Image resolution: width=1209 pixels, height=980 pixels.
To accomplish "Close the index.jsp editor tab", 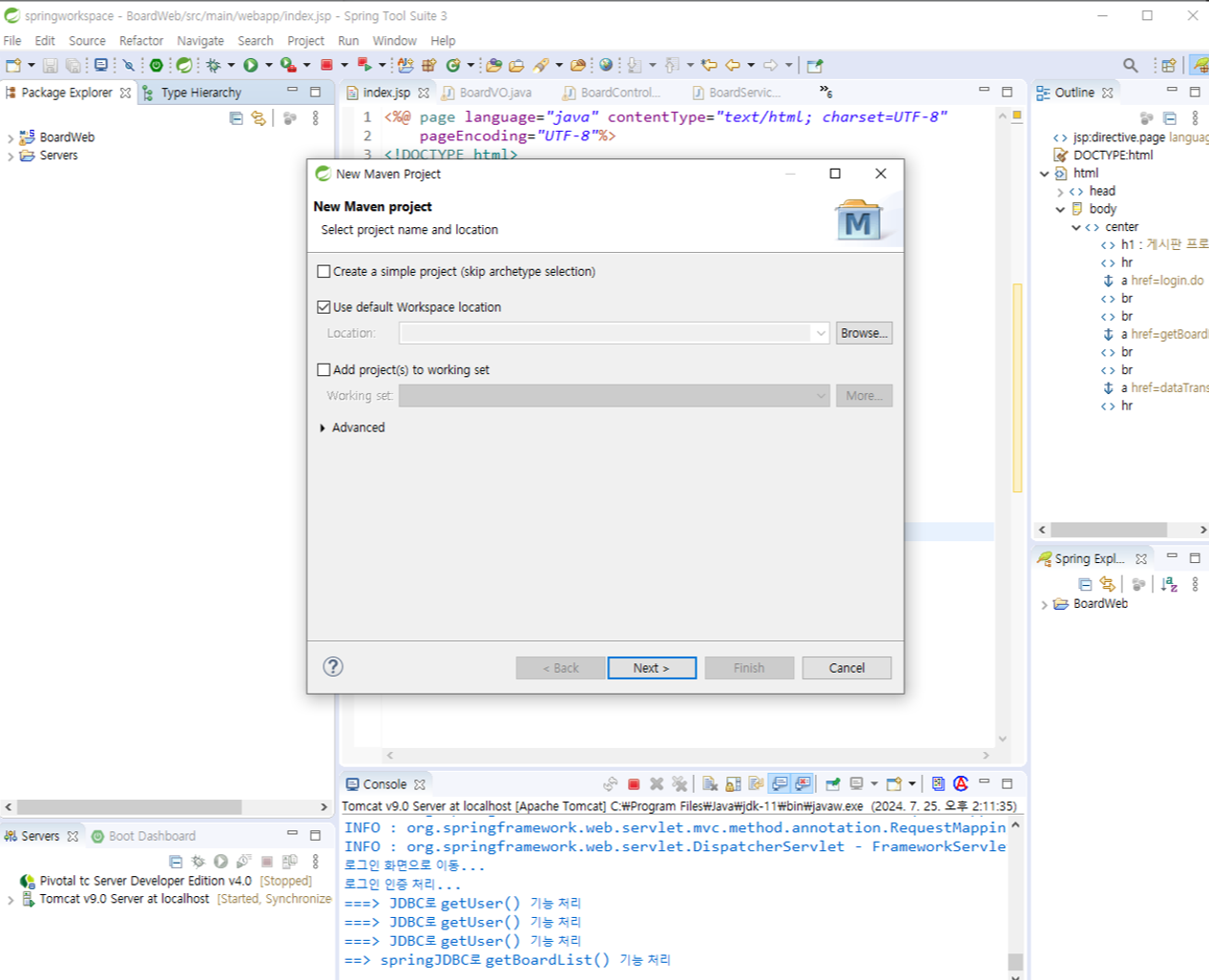I will (424, 93).
